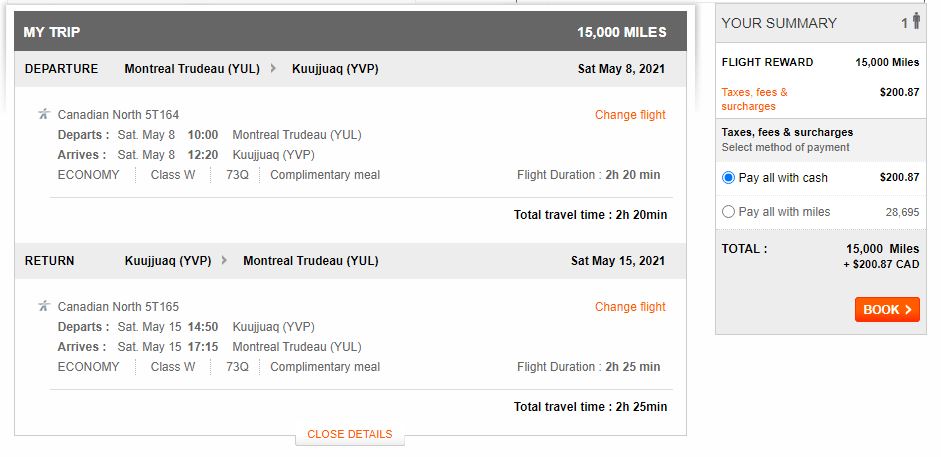941x457 pixels.
Task: Click the My Trip header bar
Action: click(350, 32)
